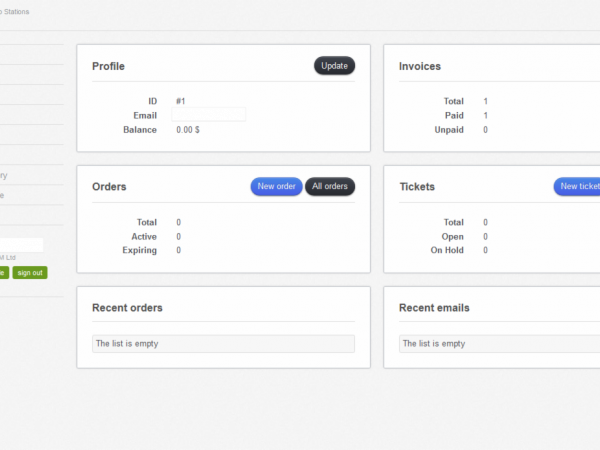Click the Tickets Open count value
The height and width of the screenshot is (450, 600).
(x=486, y=236)
